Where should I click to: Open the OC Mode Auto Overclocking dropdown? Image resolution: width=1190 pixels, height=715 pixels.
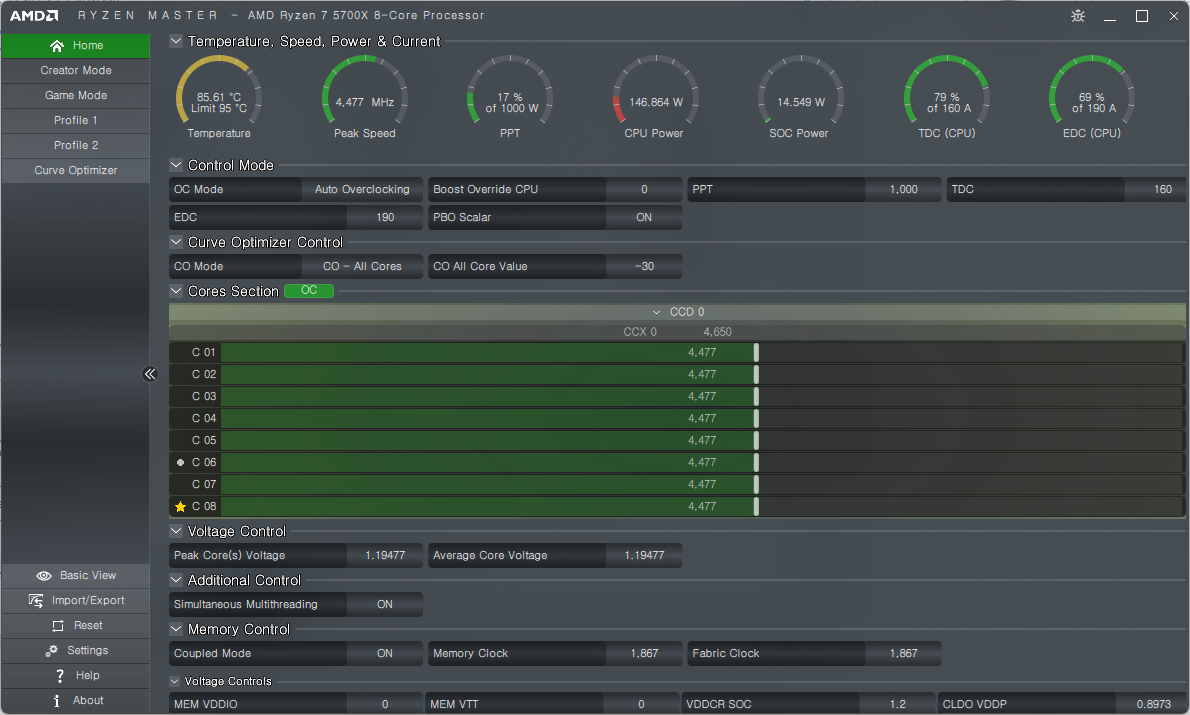362,189
